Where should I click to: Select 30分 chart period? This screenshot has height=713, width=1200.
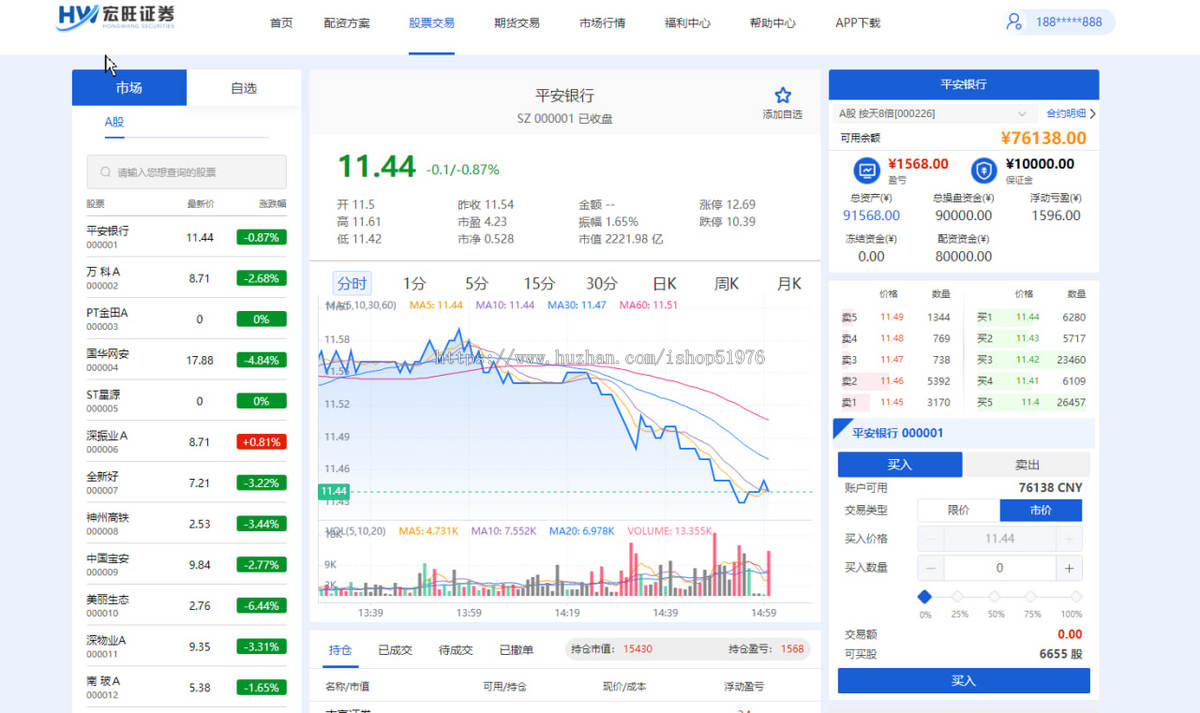601,283
